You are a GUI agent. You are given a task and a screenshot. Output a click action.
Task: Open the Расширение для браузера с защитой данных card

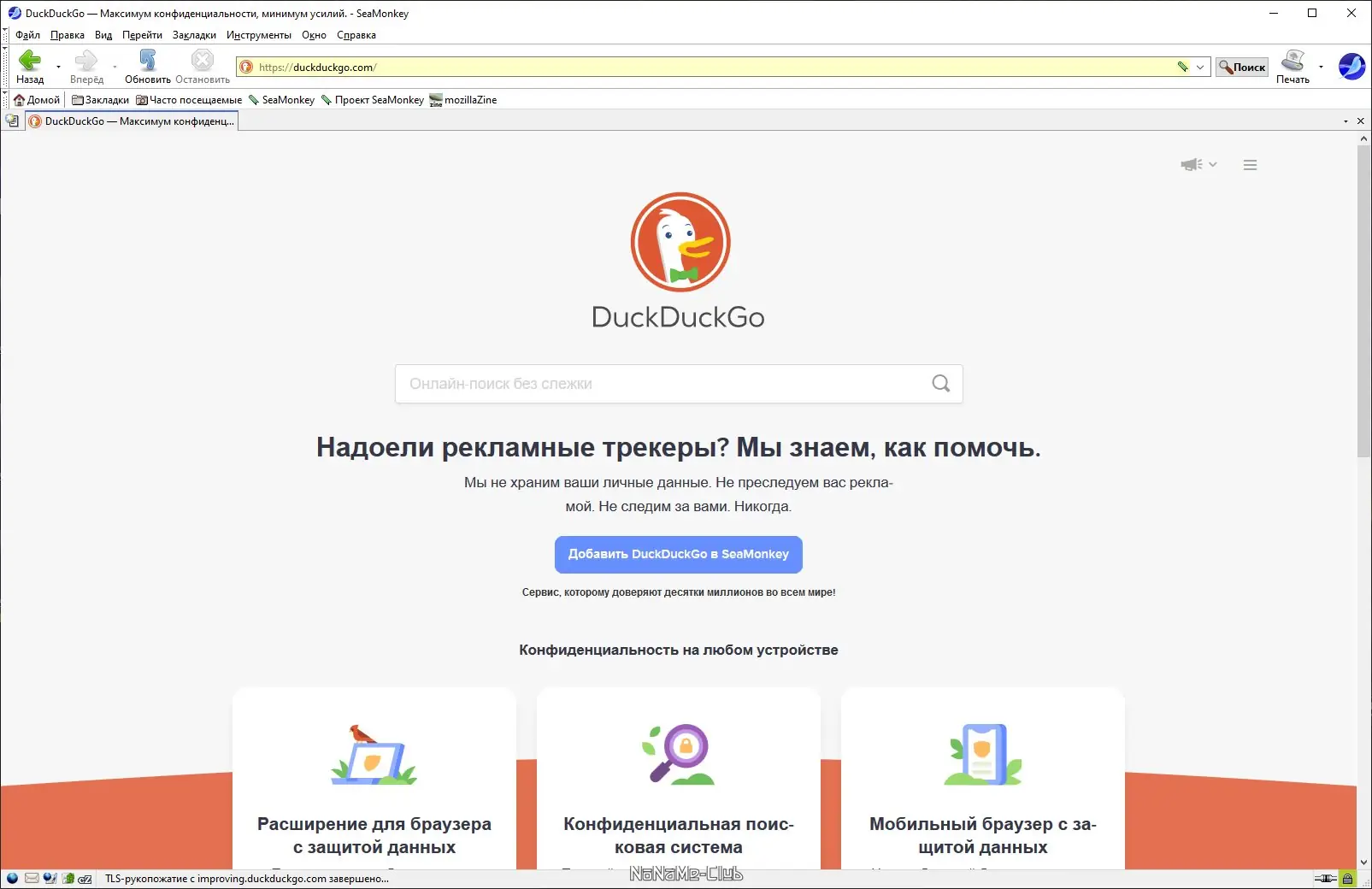(x=374, y=779)
